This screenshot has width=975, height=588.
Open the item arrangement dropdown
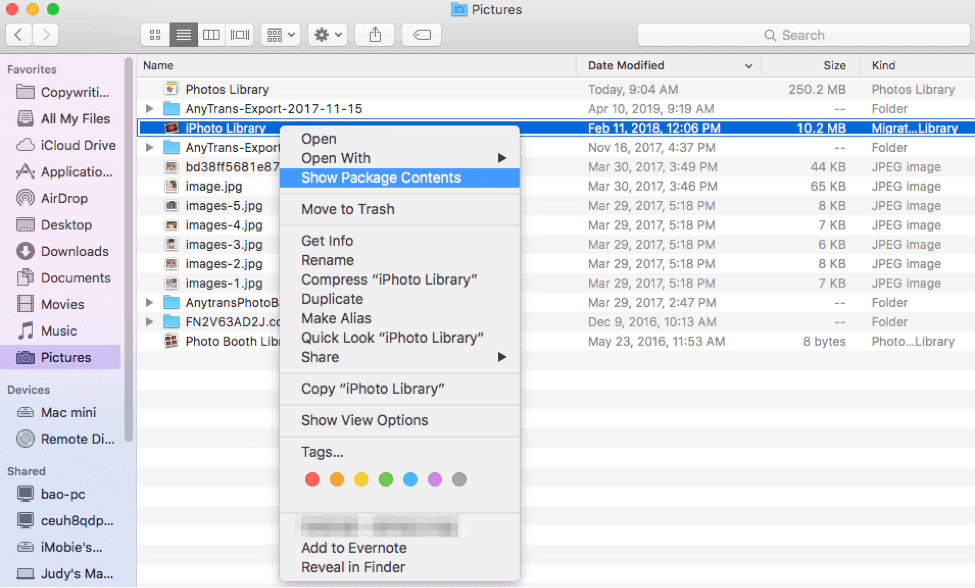[x=280, y=35]
